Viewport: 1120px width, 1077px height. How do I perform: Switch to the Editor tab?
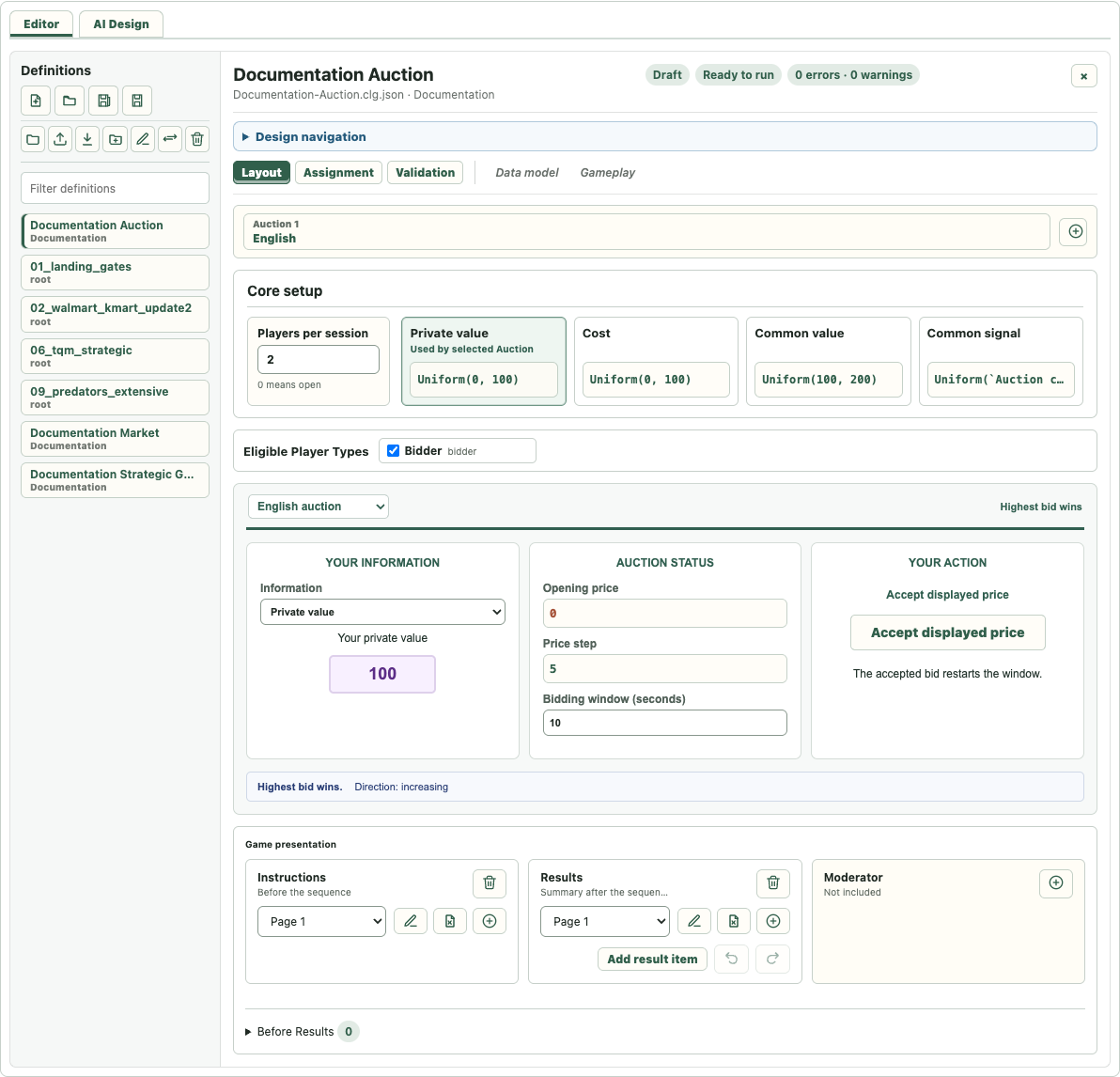coord(41,23)
